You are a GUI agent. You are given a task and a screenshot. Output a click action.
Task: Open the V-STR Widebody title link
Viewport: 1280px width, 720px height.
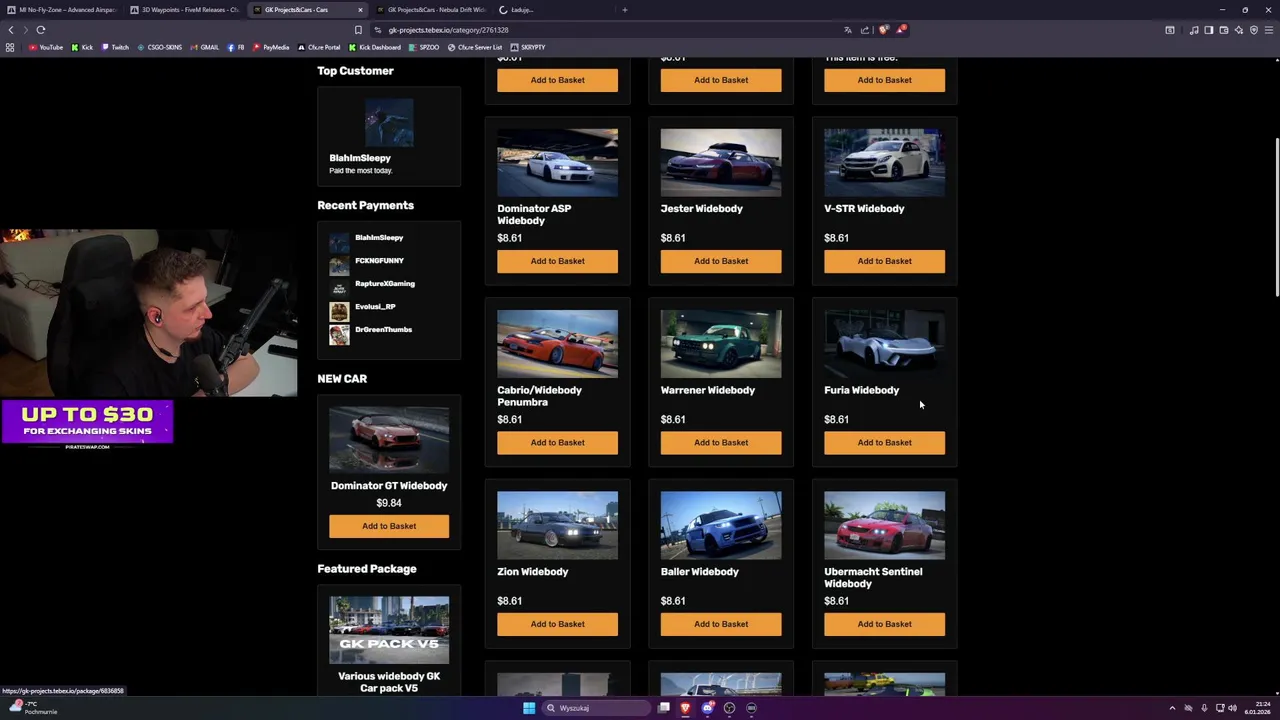click(x=864, y=209)
